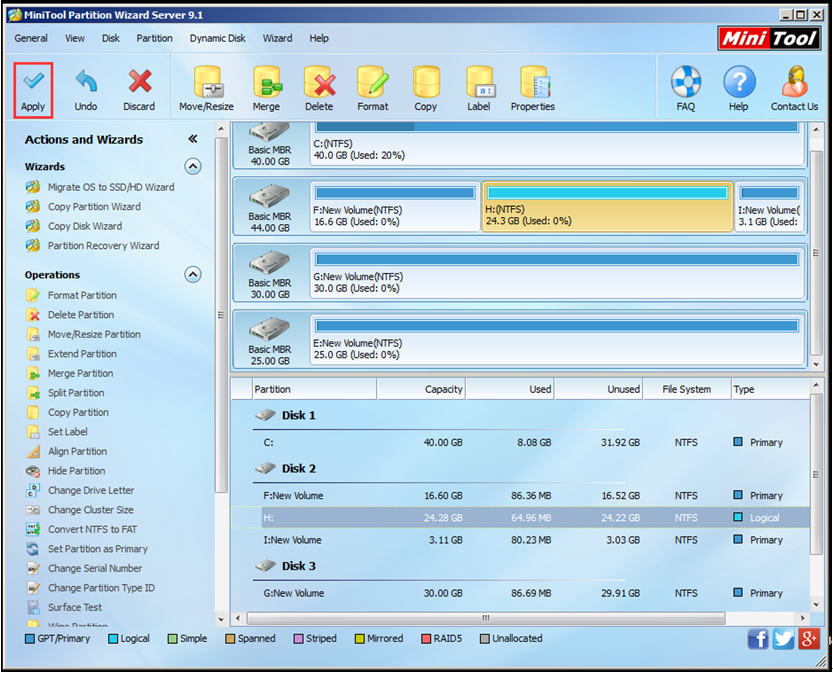Choose Hide Partition operation

(x=65, y=471)
